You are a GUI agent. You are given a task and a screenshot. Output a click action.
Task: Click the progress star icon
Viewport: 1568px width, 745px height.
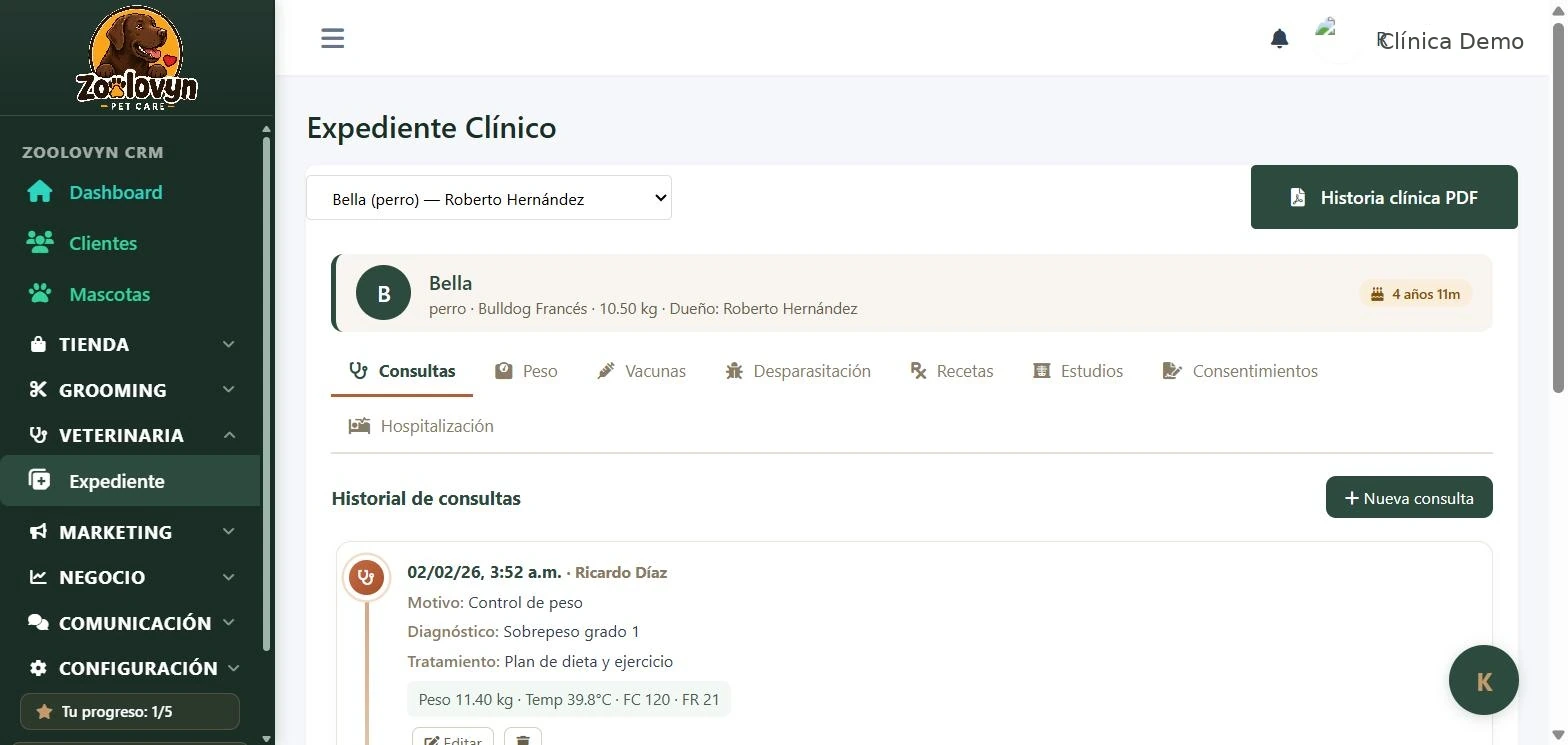point(44,712)
